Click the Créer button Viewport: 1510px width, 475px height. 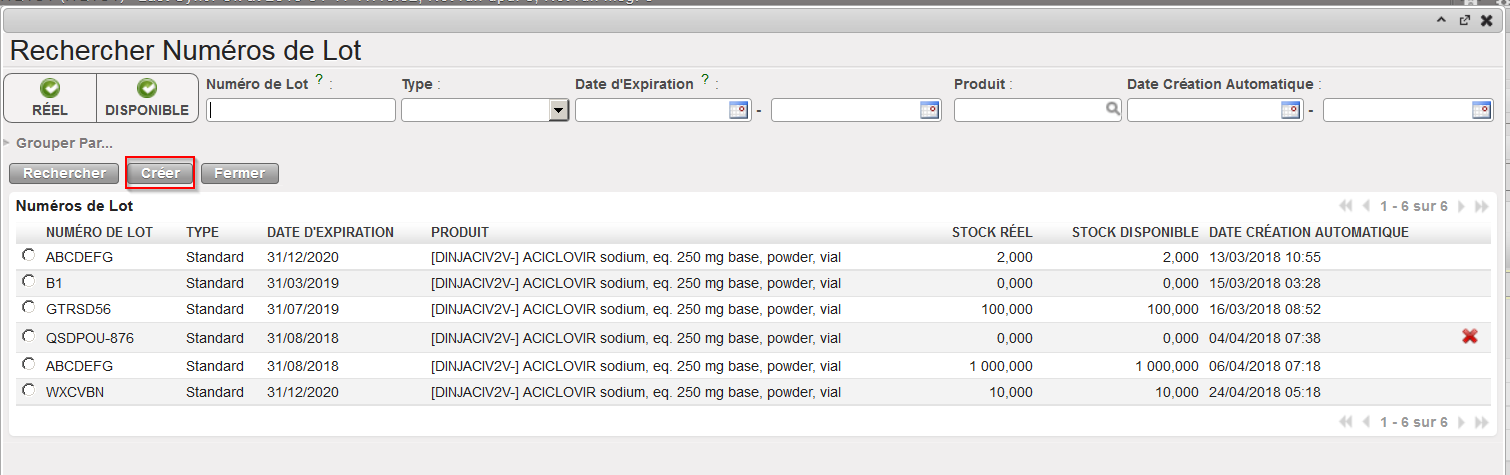click(160, 173)
